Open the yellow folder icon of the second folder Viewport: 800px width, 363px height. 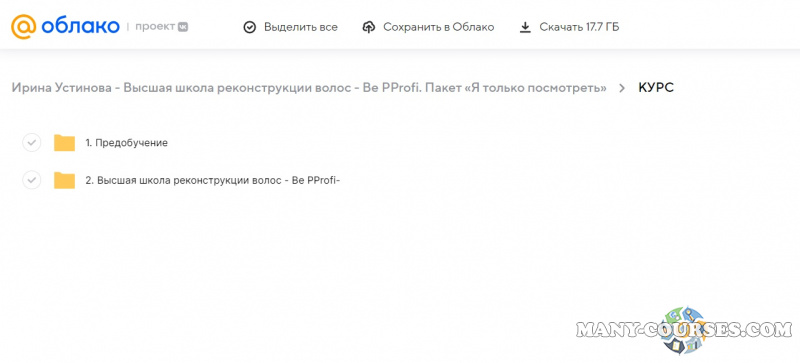64,180
